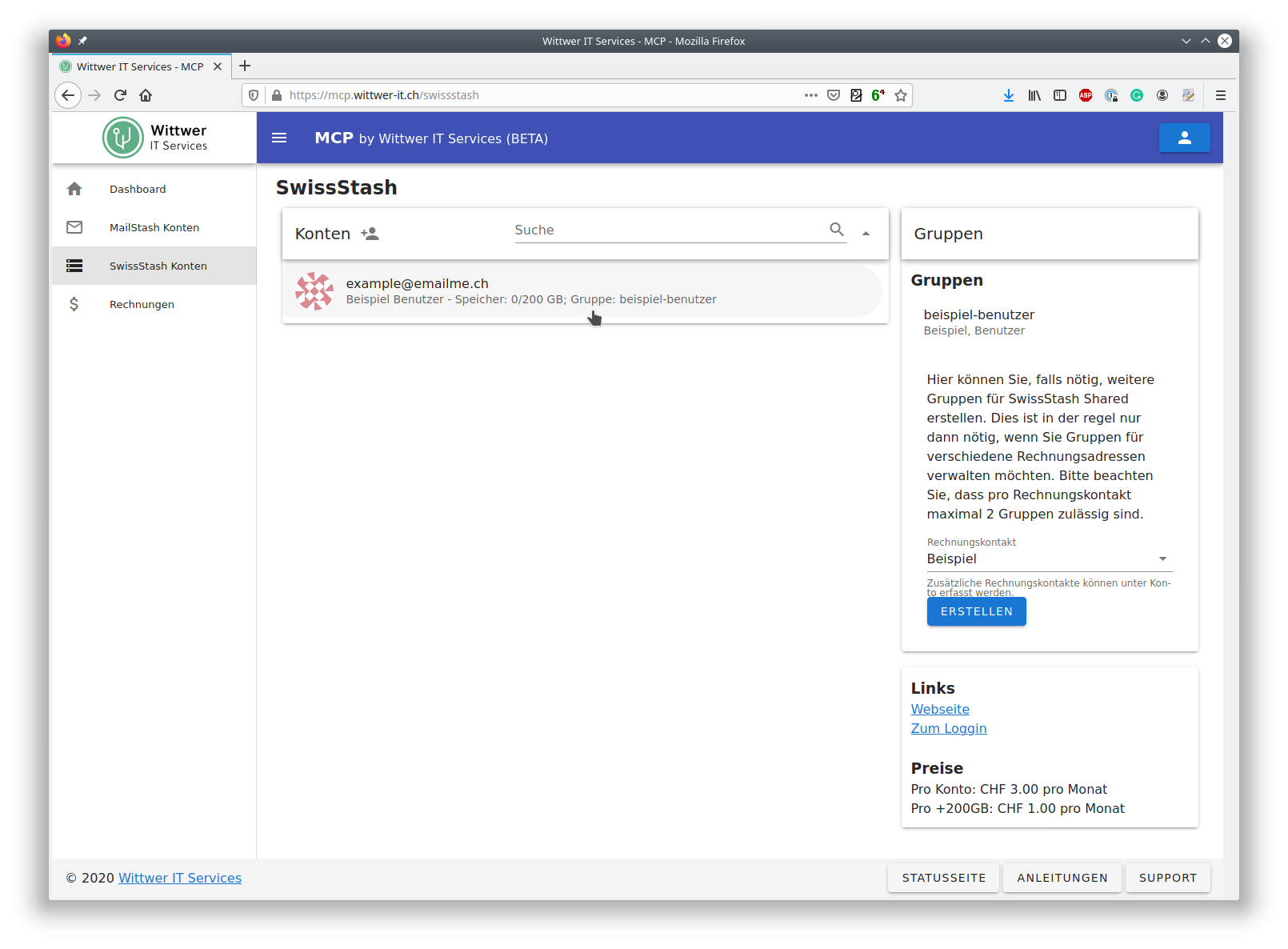Click the Pocket save icon in URL bar
1288x949 pixels.
(x=834, y=95)
